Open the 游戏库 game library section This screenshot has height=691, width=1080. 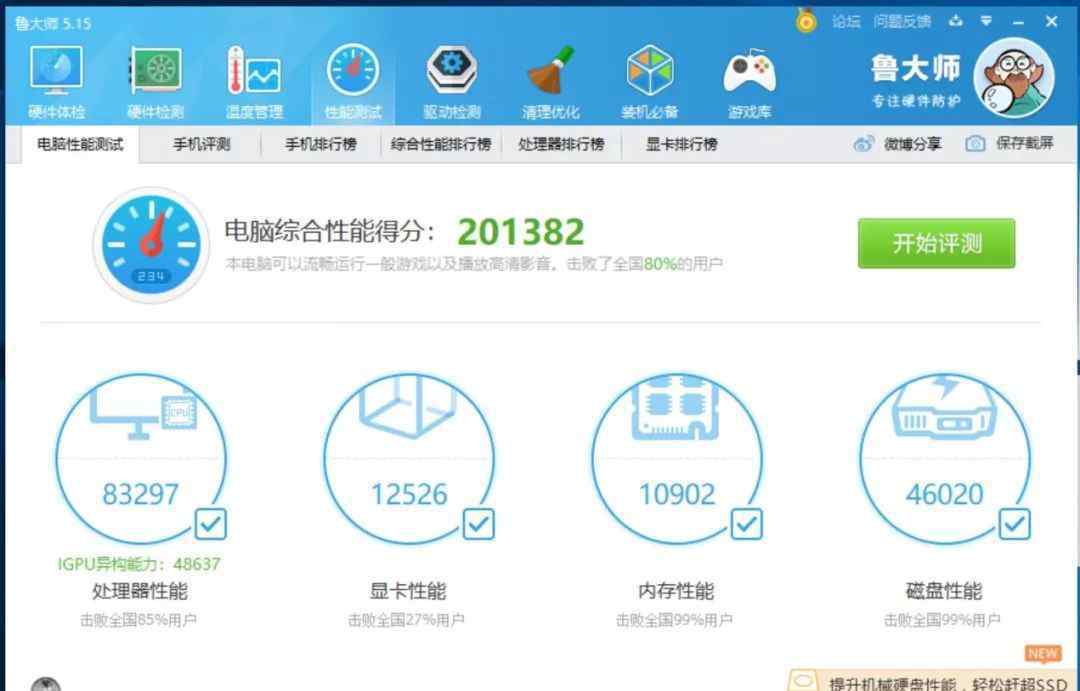tap(749, 81)
